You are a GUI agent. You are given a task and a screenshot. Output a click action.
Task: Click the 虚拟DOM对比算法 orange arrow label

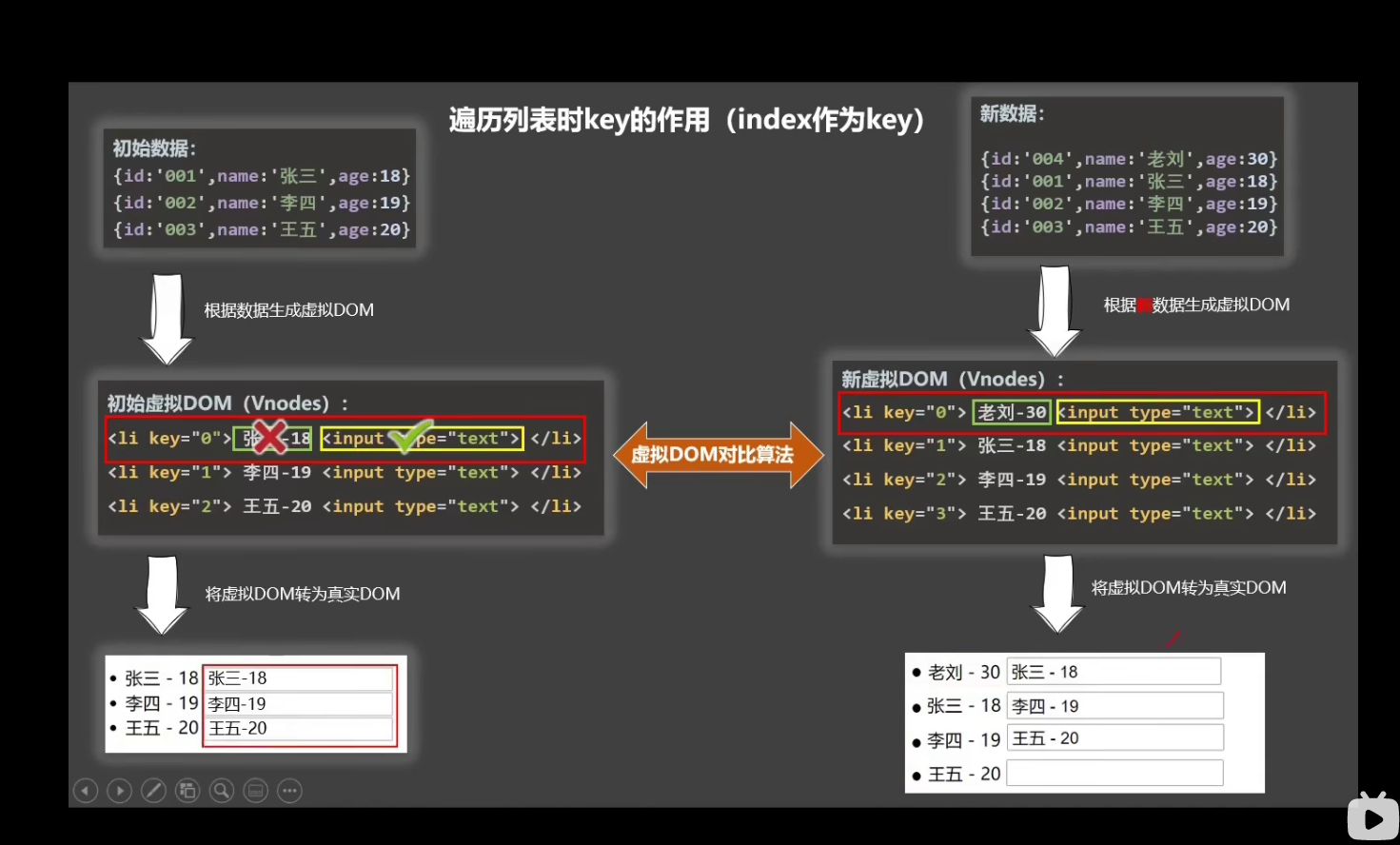click(713, 455)
